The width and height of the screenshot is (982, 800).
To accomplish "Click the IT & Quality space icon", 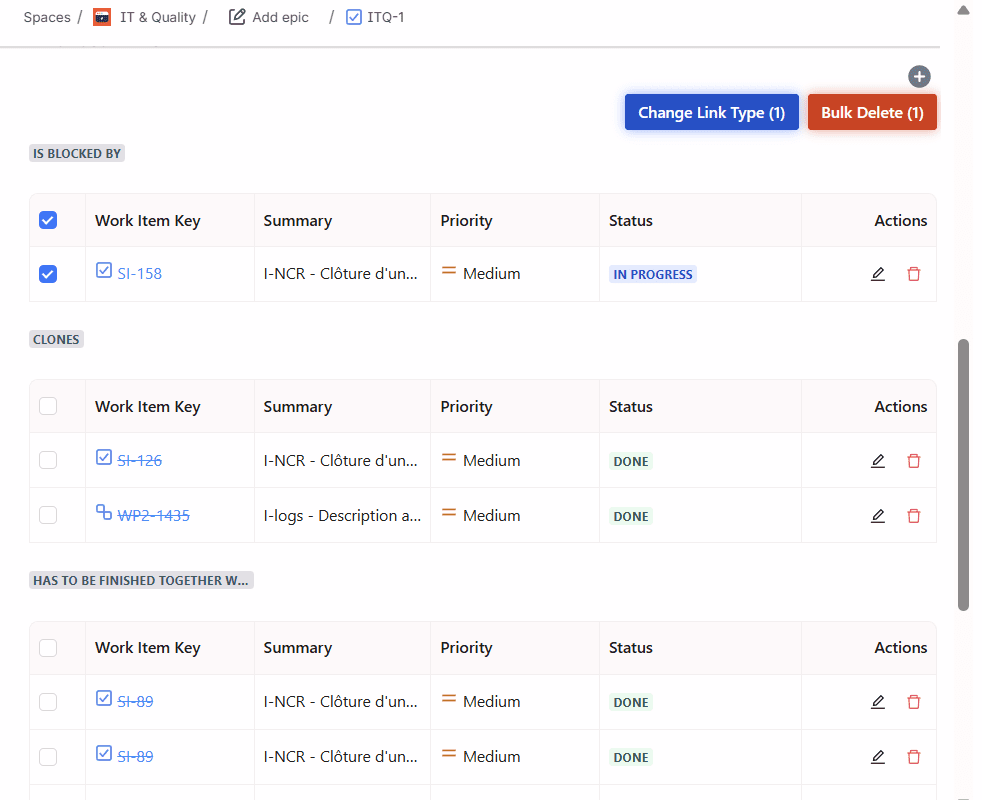I will point(102,17).
